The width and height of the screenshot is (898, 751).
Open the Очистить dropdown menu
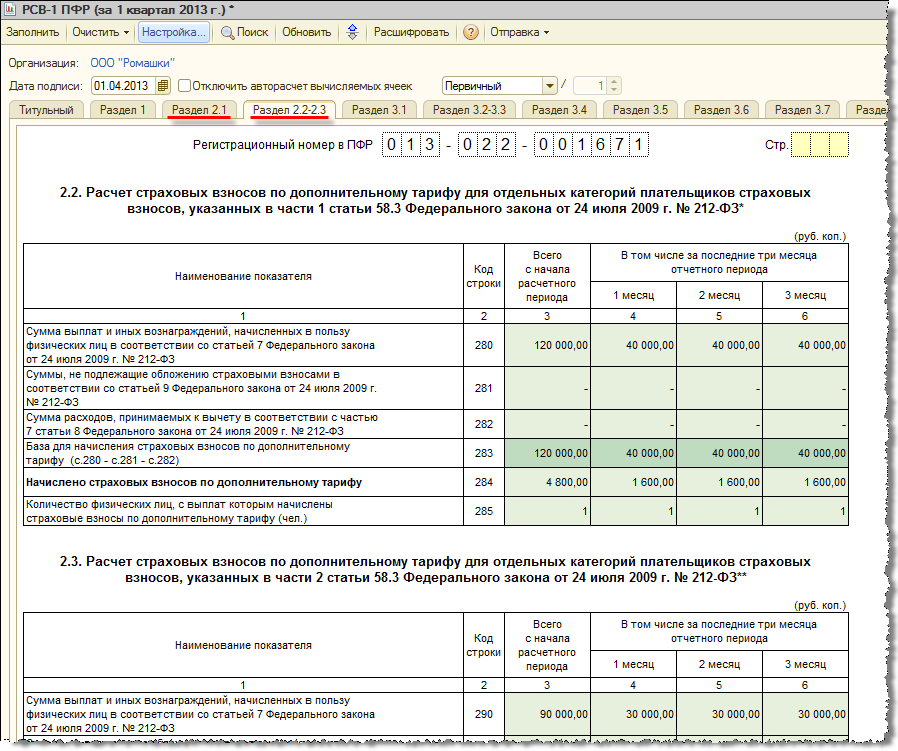pyautogui.click(x=99, y=32)
